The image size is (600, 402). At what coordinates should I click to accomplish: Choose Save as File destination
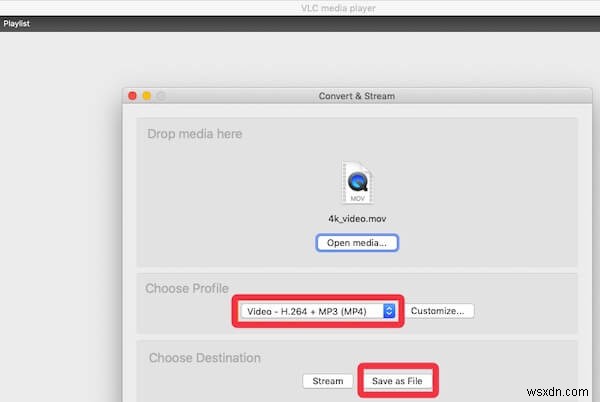point(397,381)
